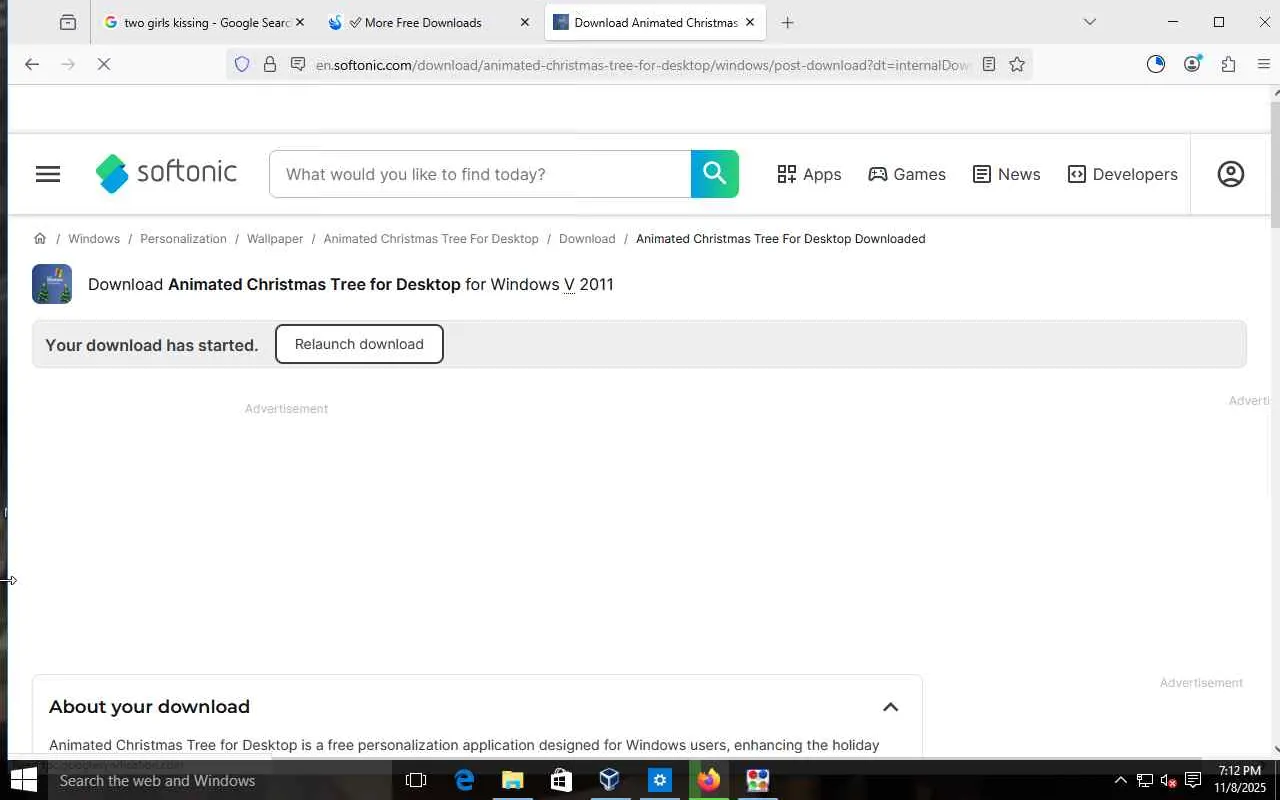Viewport: 1280px width, 800px height.
Task: Close the Google Search tab
Action: coord(299,22)
